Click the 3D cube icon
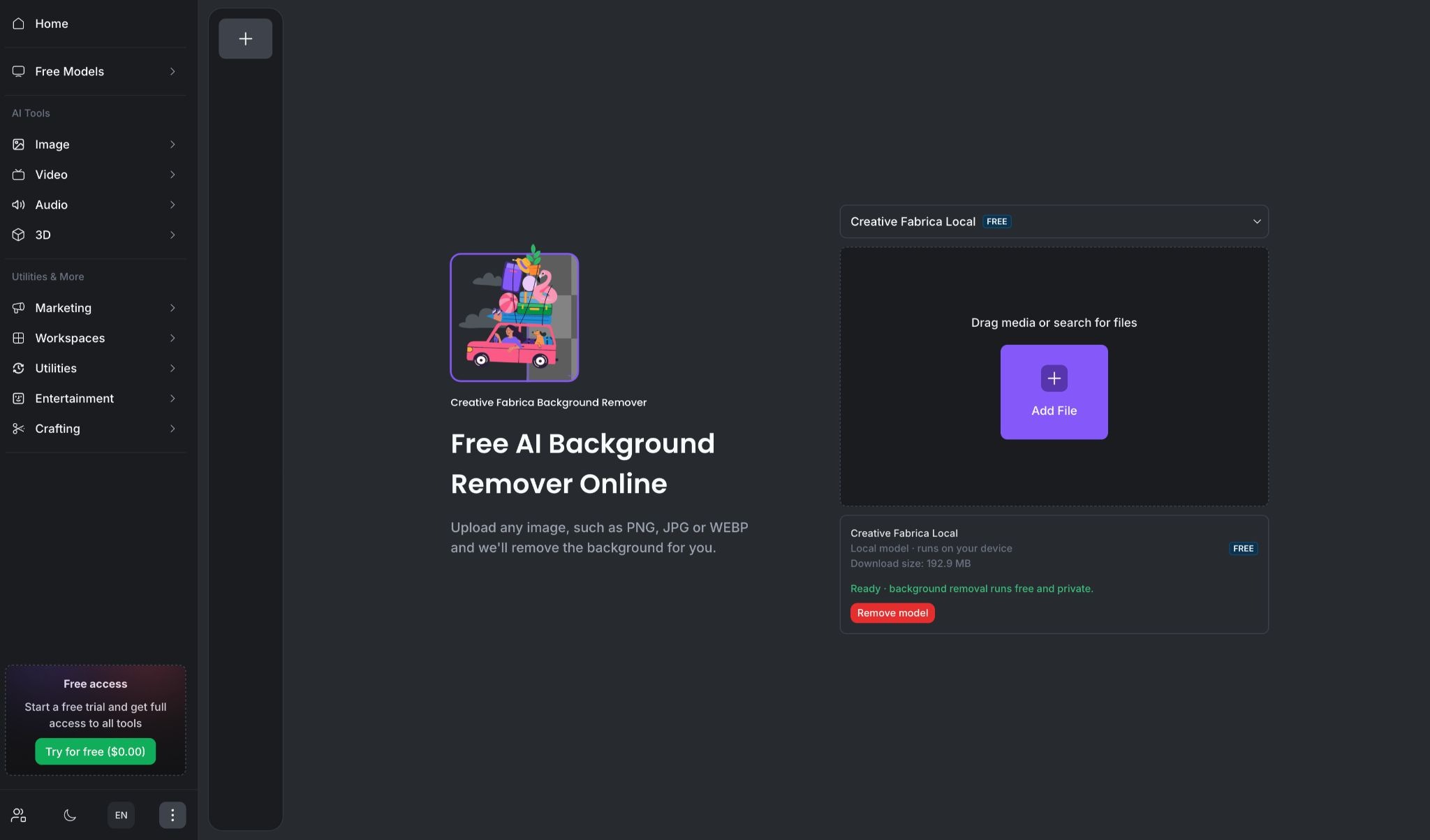The image size is (1430, 840). click(19, 235)
